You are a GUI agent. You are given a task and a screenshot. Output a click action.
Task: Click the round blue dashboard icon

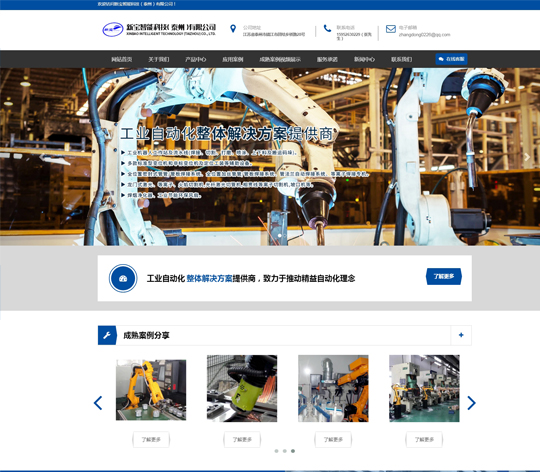[x=123, y=278]
